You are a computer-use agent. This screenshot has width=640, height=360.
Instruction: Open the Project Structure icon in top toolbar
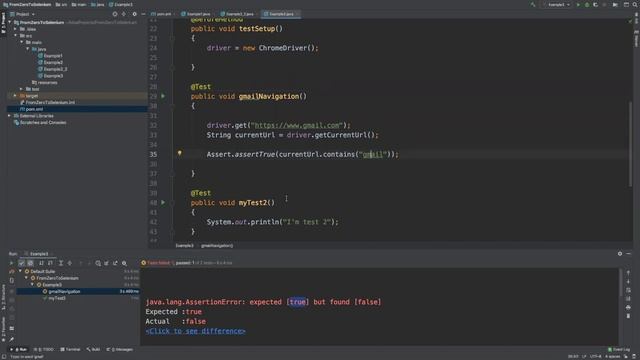tap(626, 4)
